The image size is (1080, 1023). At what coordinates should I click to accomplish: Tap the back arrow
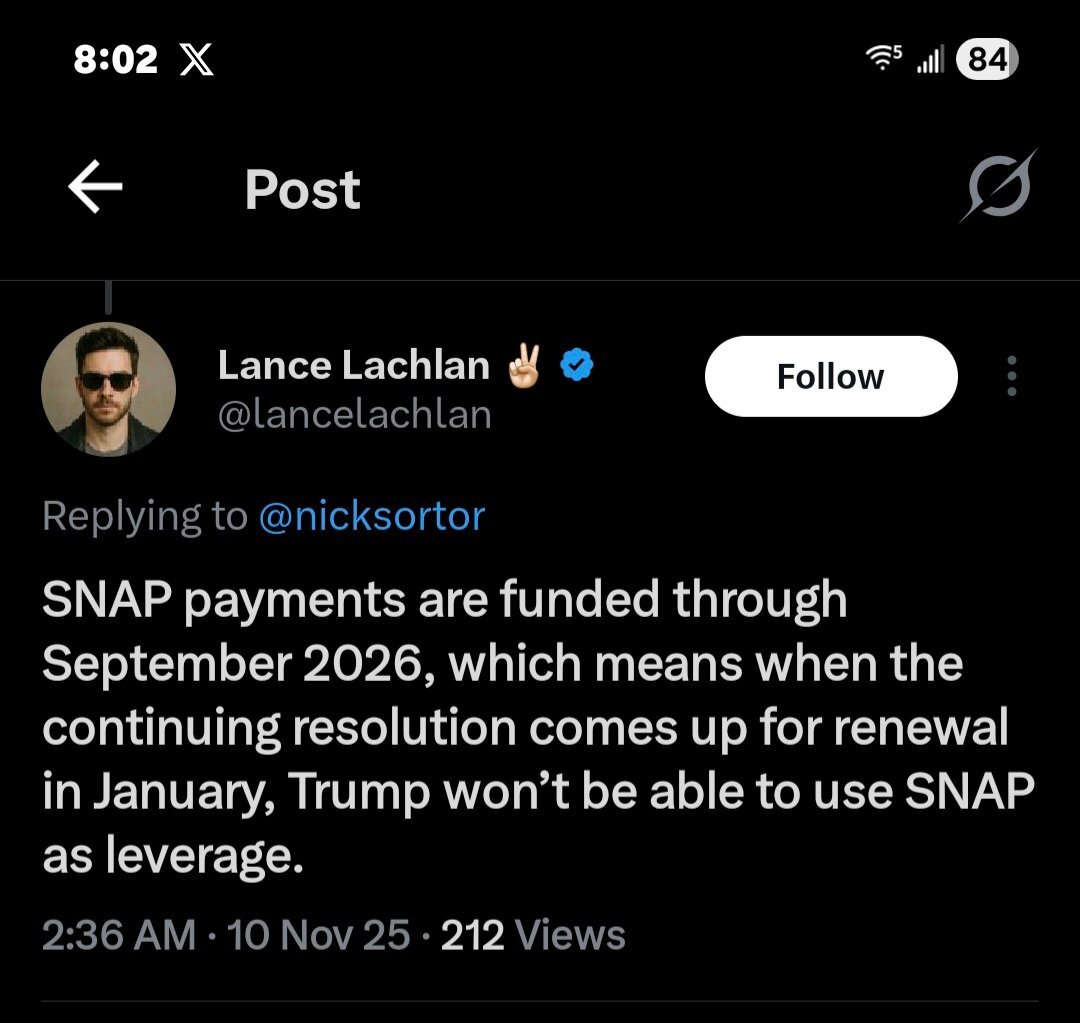pyautogui.click(x=96, y=189)
